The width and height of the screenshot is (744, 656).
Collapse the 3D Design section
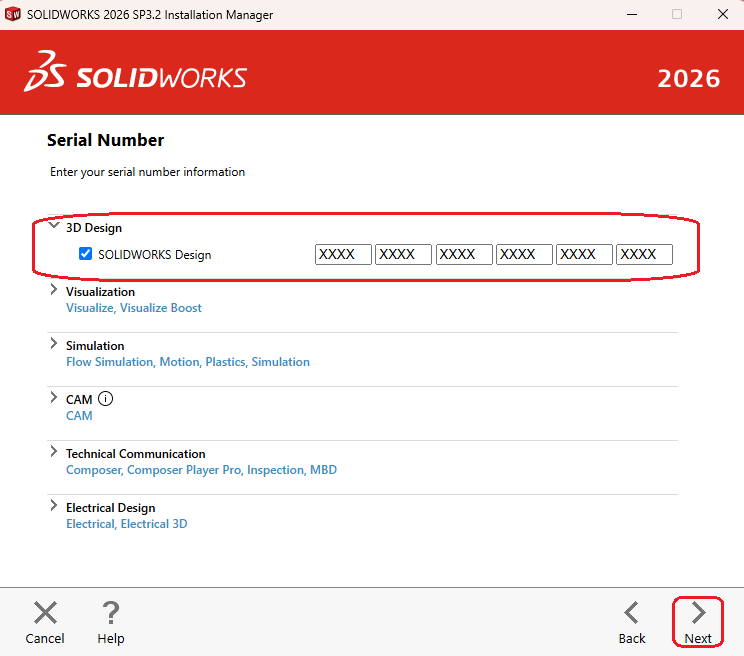(x=54, y=225)
